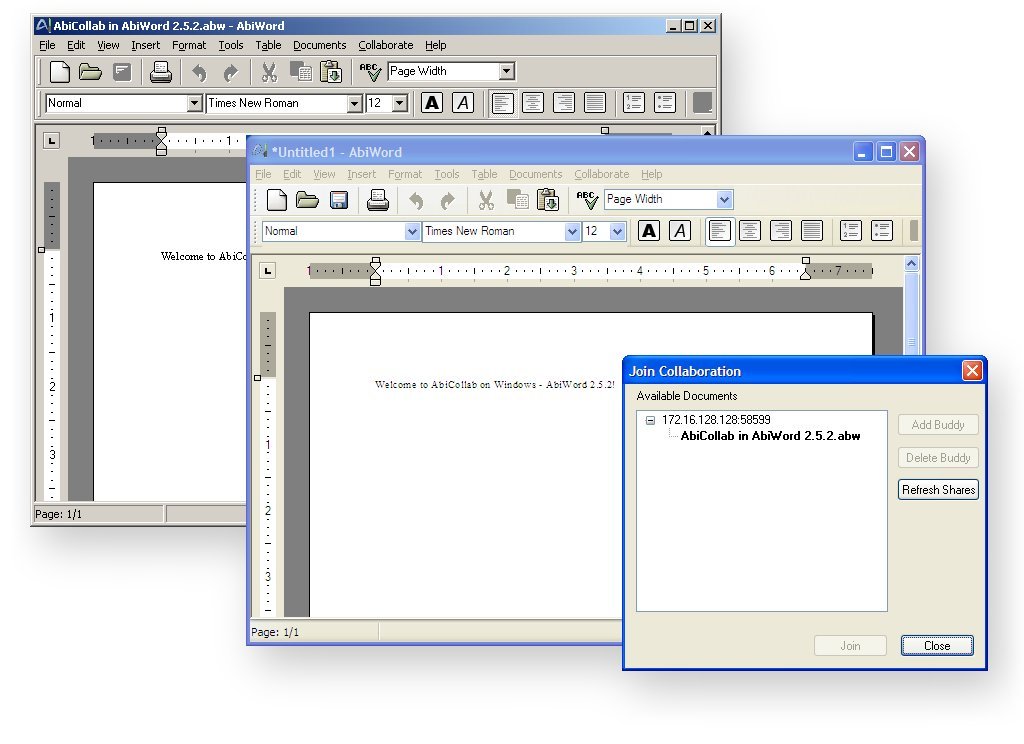
Task: Numbered list icon in AbiCollab back window
Action: [633, 103]
